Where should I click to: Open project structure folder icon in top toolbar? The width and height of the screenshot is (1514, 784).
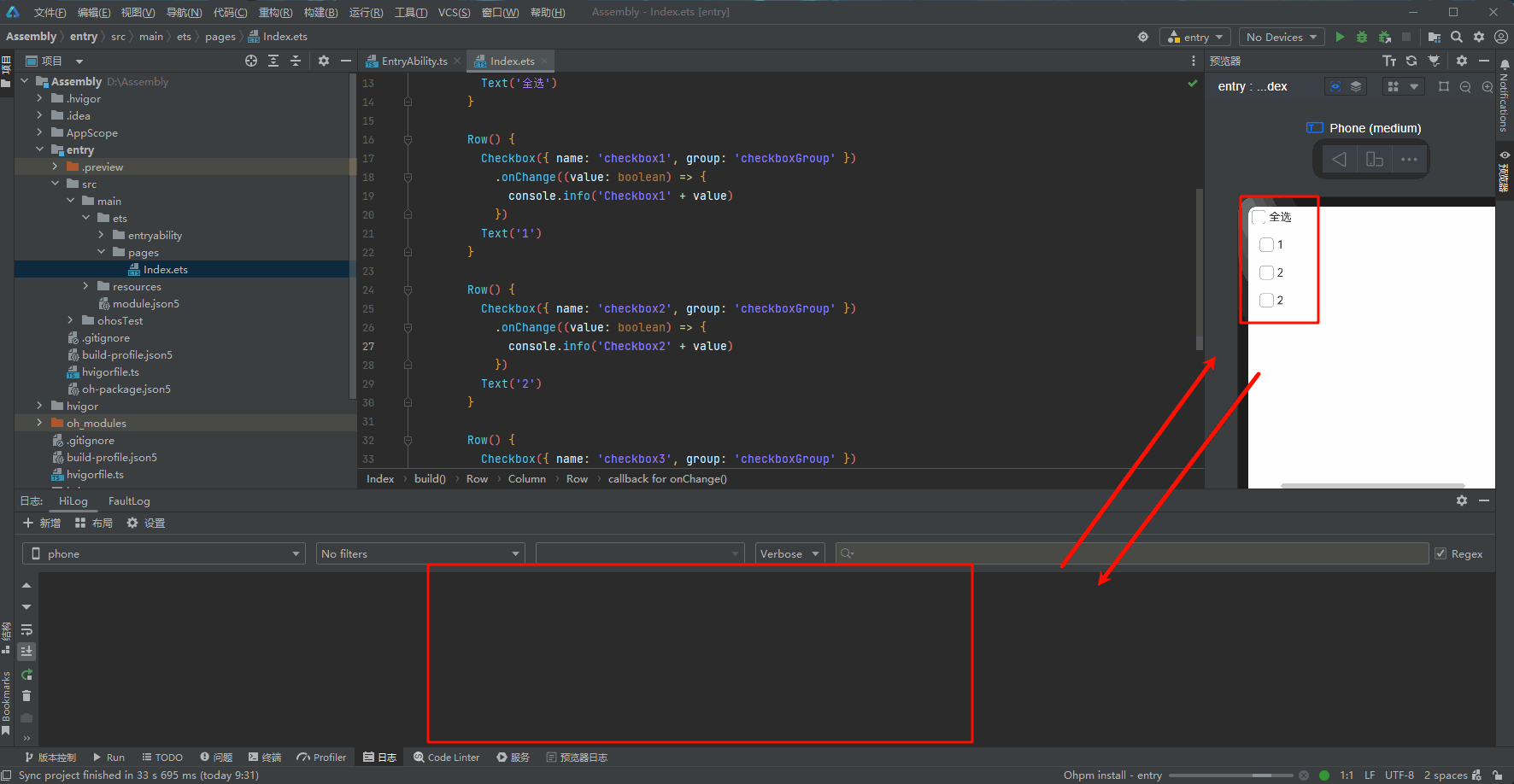coord(1435,37)
